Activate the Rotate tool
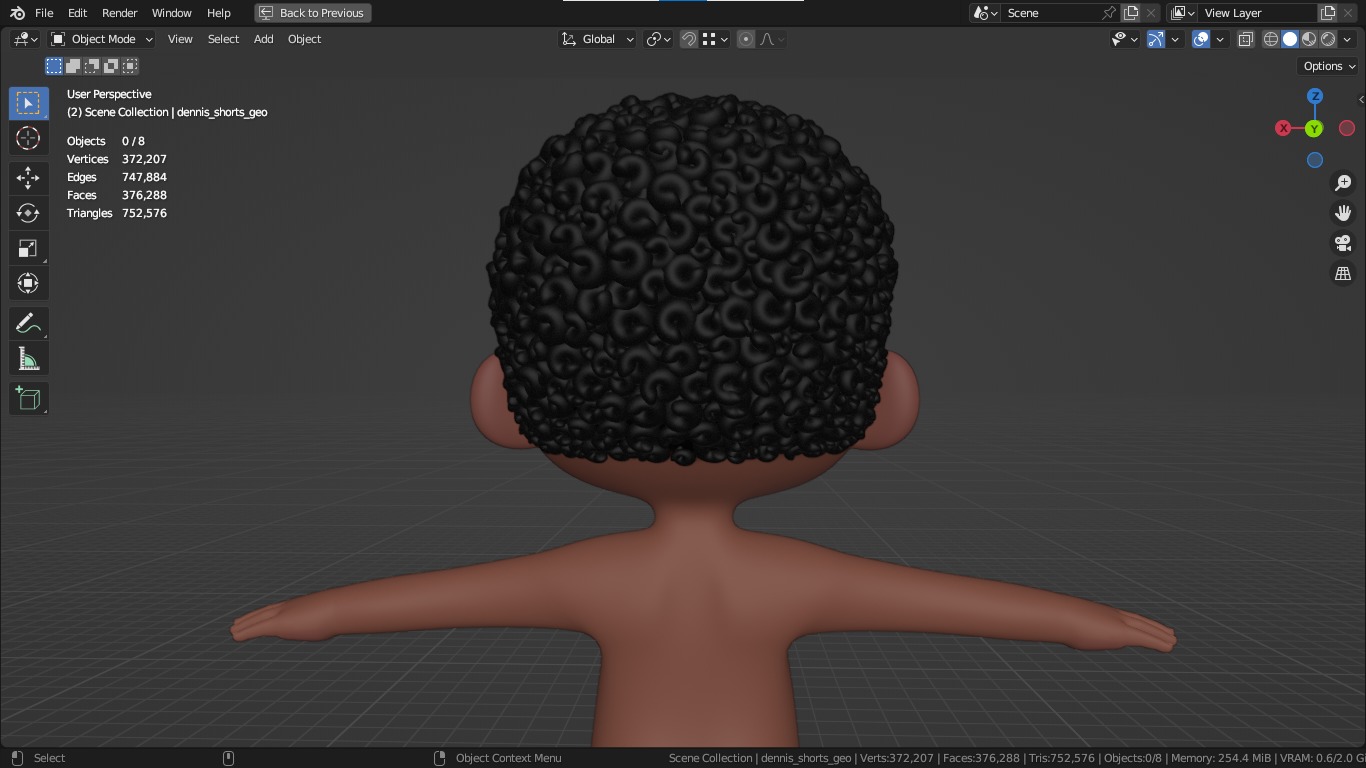Image resolution: width=1366 pixels, height=768 pixels. click(x=28, y=213)
